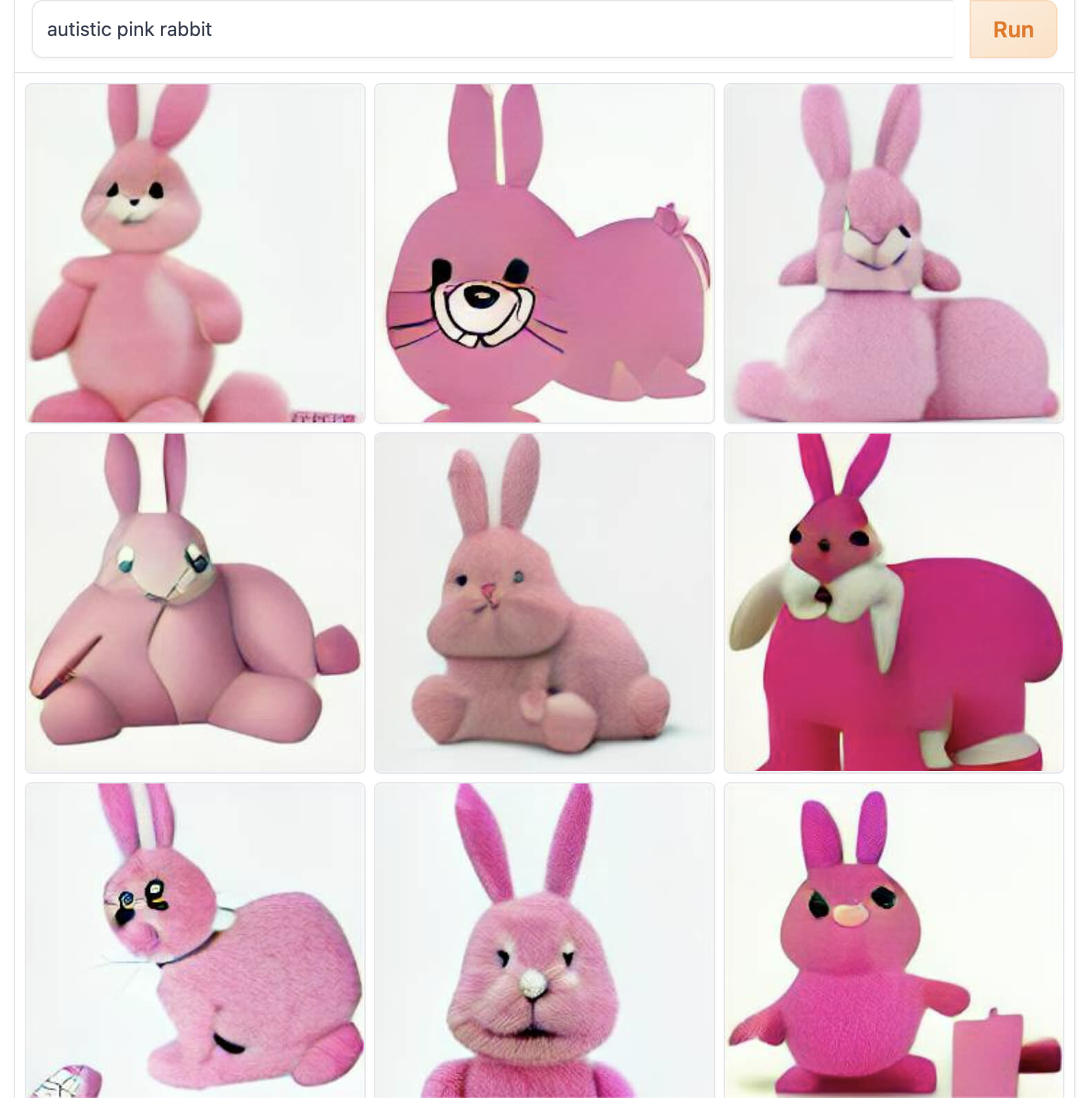Open the fuzzy lilac rabbit with white muzzle

(894, 253)
